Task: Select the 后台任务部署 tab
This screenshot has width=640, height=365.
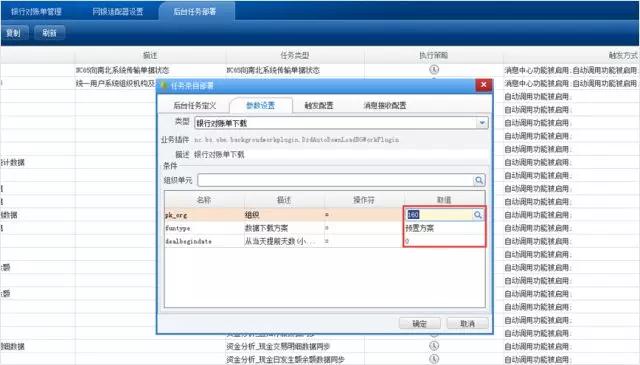Action: pos(195,11)
